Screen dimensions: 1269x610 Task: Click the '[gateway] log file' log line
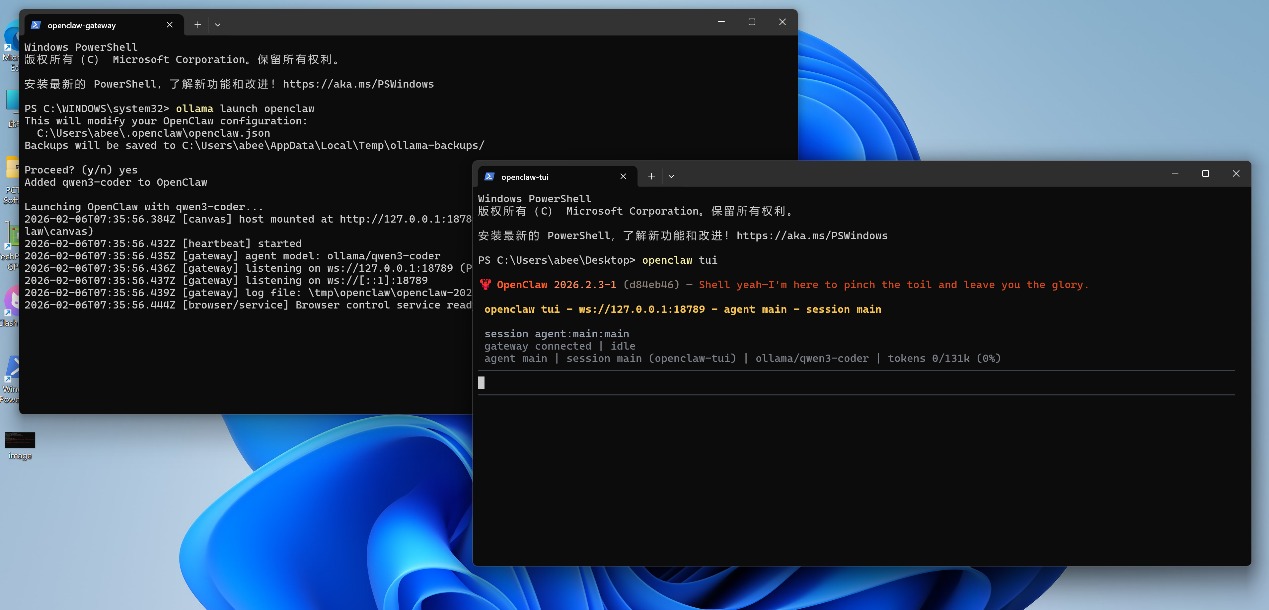pyautogui.click(x=248, y=293)
